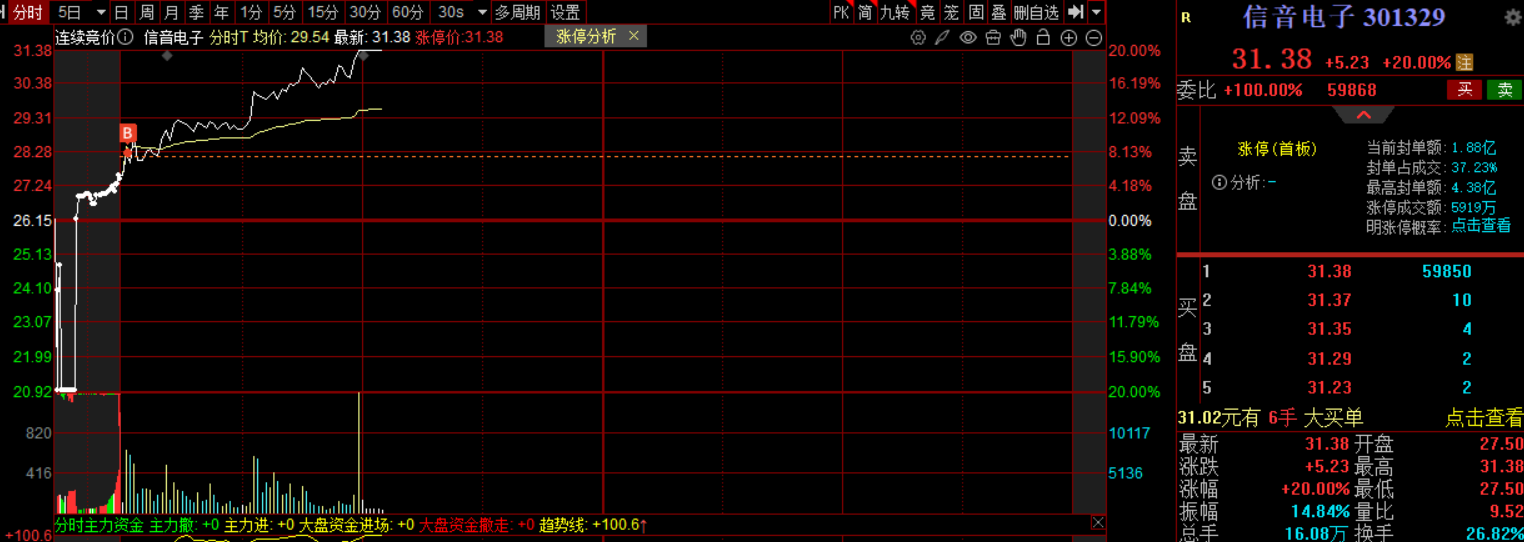The image size is (1524, 542).
Task: Select the 1分 one-minute period
Action: pos(251,12)
